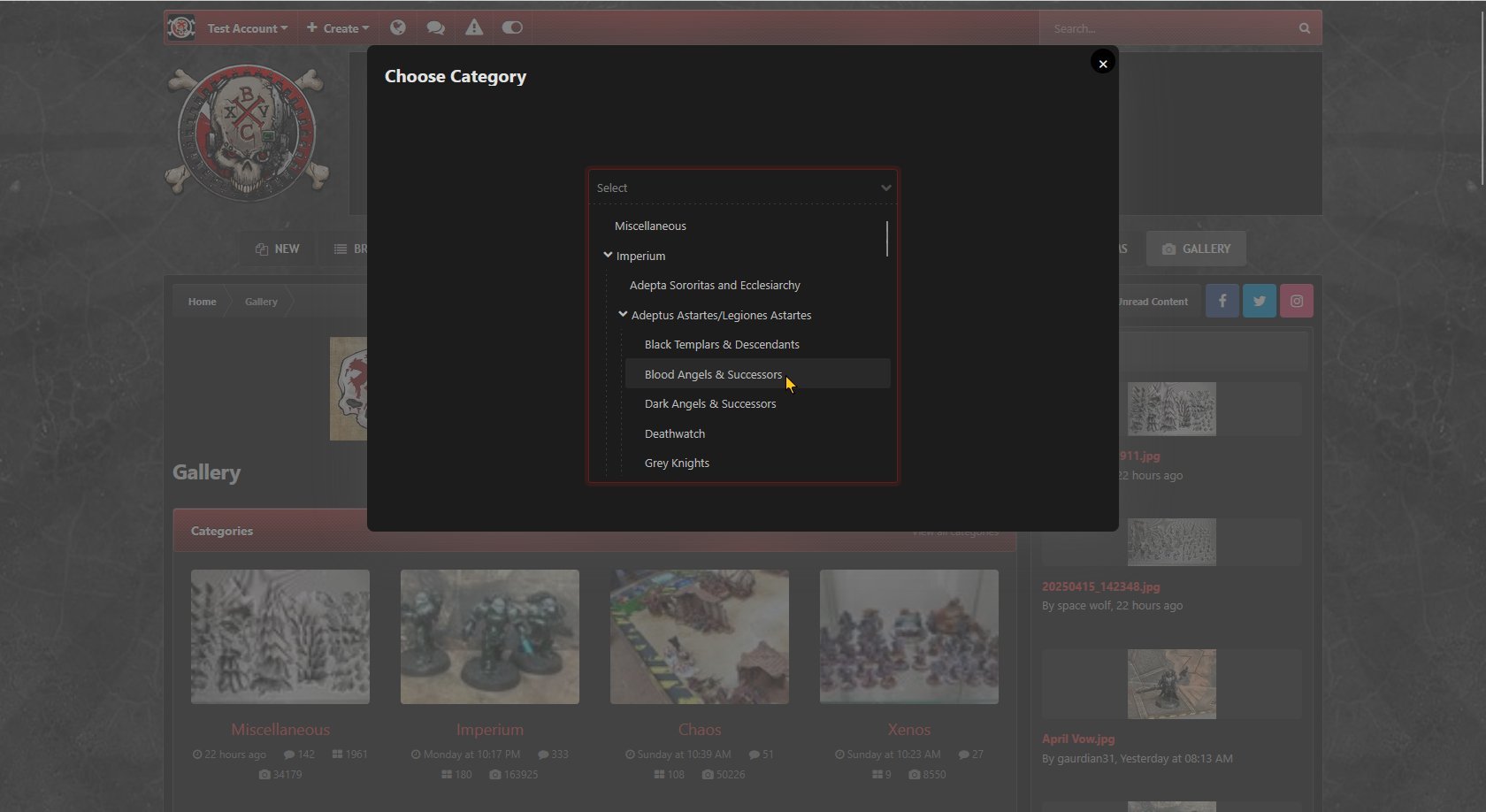Screen dimensions: 1486x812
Task: Open the Twitter social button
Action: tap(1260, 301)
